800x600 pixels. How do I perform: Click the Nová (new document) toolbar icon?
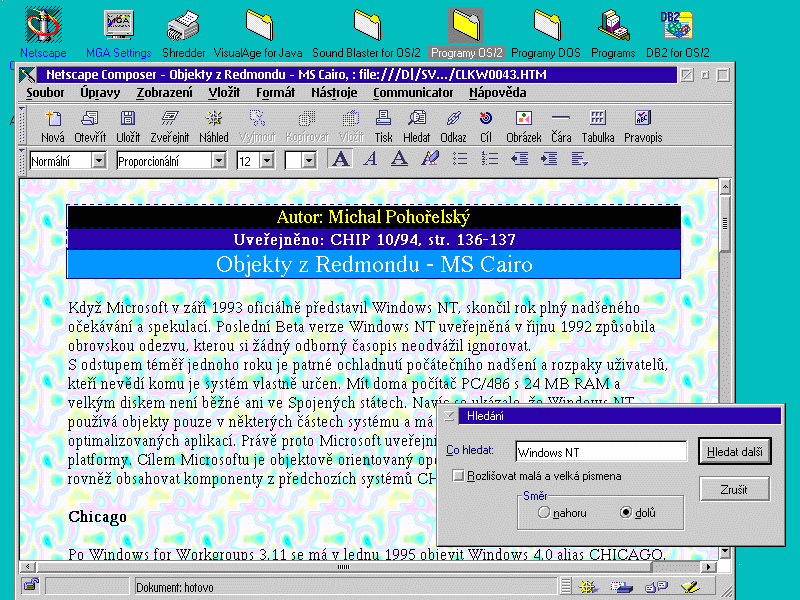[x=52, y=125]
